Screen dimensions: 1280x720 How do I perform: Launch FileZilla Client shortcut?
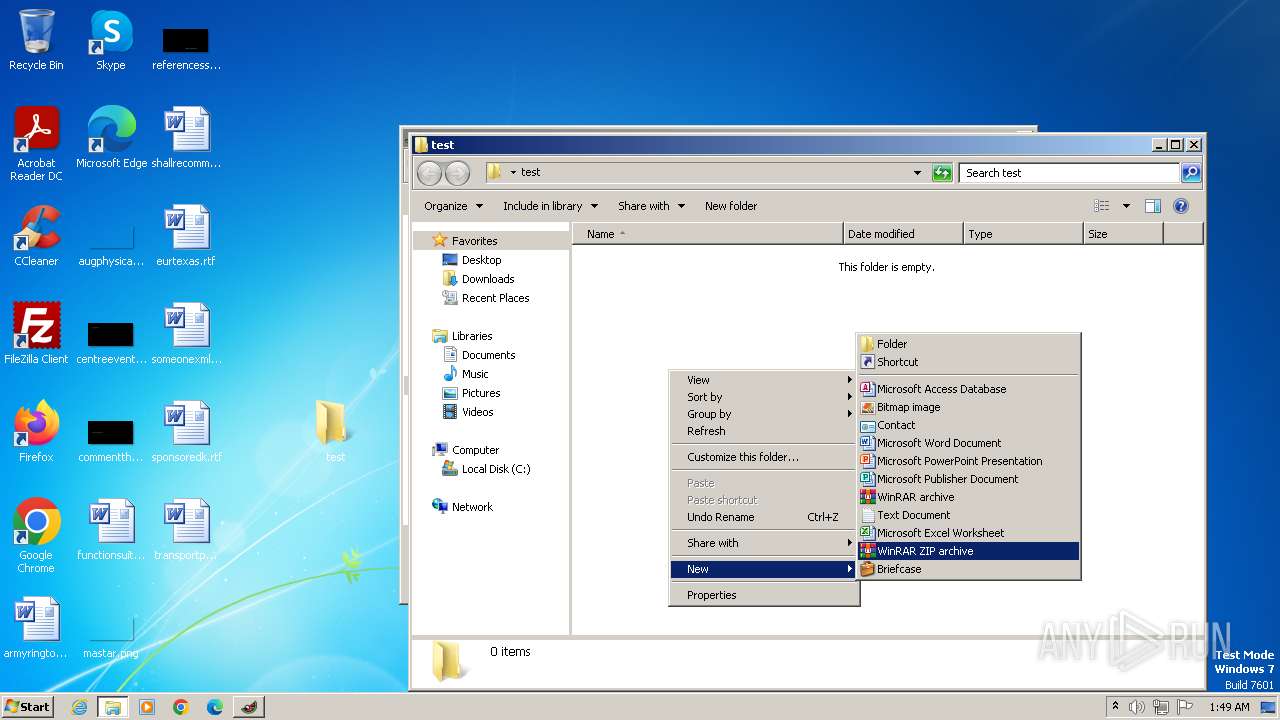(36, 334)
